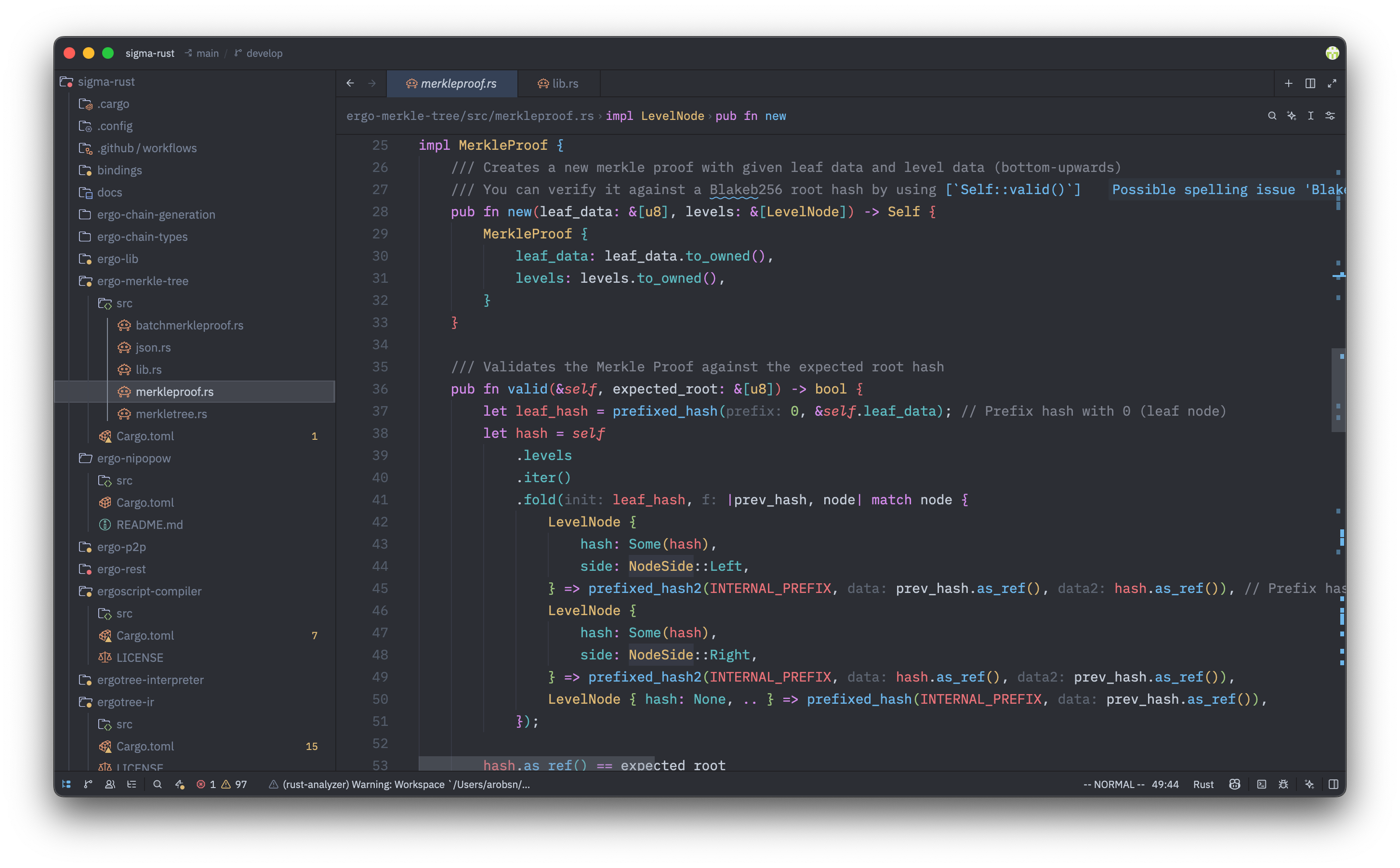This screenshot has width=1400, height=868.
Task: Open lib.rs in the project tree
Action: coord(195,369)
